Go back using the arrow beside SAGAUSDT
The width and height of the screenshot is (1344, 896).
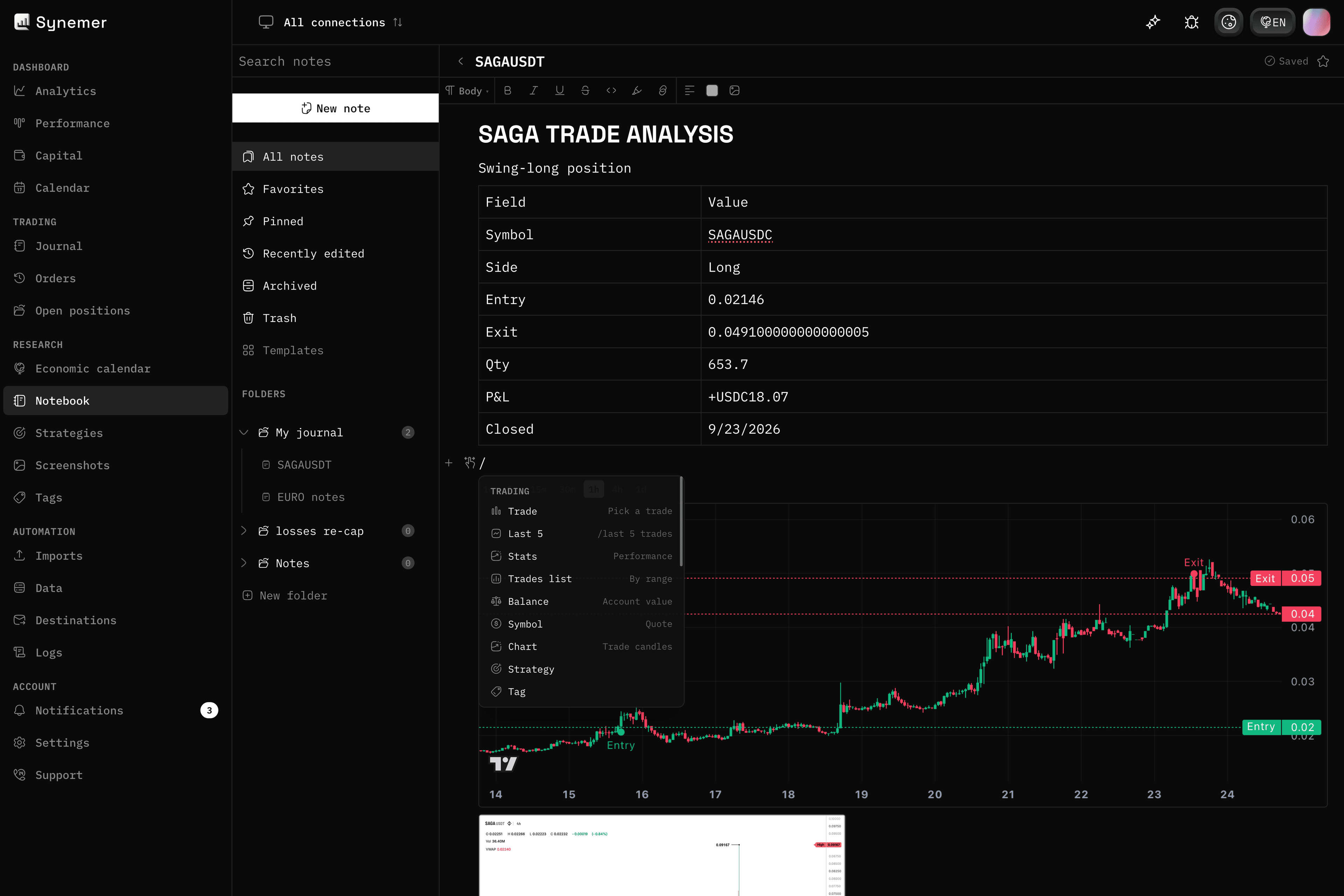point(461,61)
